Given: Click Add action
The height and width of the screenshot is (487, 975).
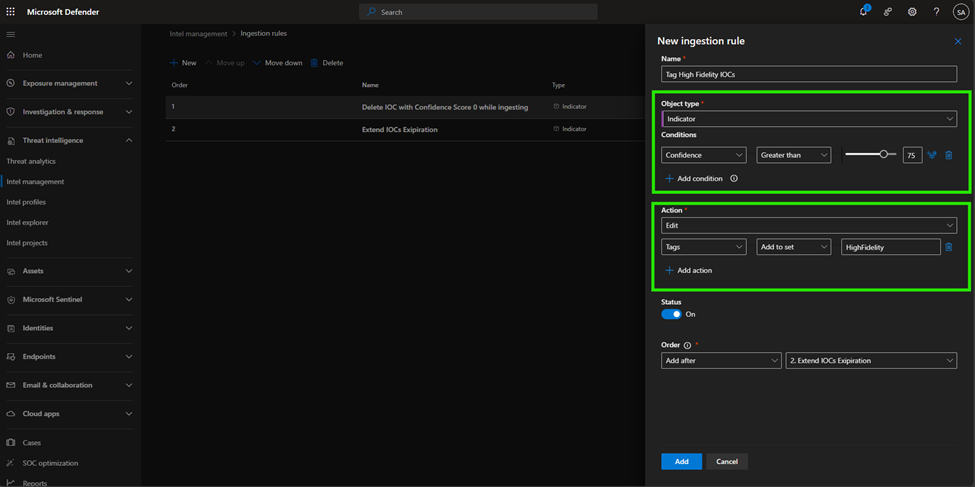Looking at the screenshot, I should click(689, 271).
